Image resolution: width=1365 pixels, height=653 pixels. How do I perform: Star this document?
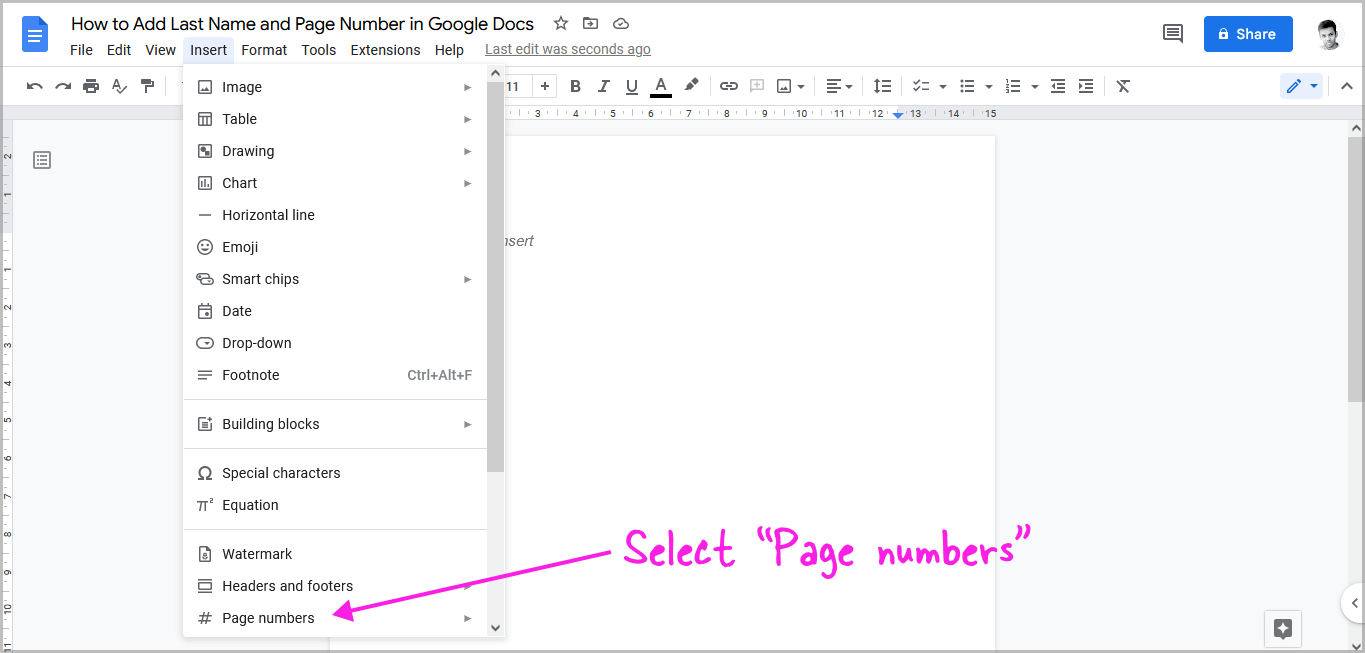[560, 23]
